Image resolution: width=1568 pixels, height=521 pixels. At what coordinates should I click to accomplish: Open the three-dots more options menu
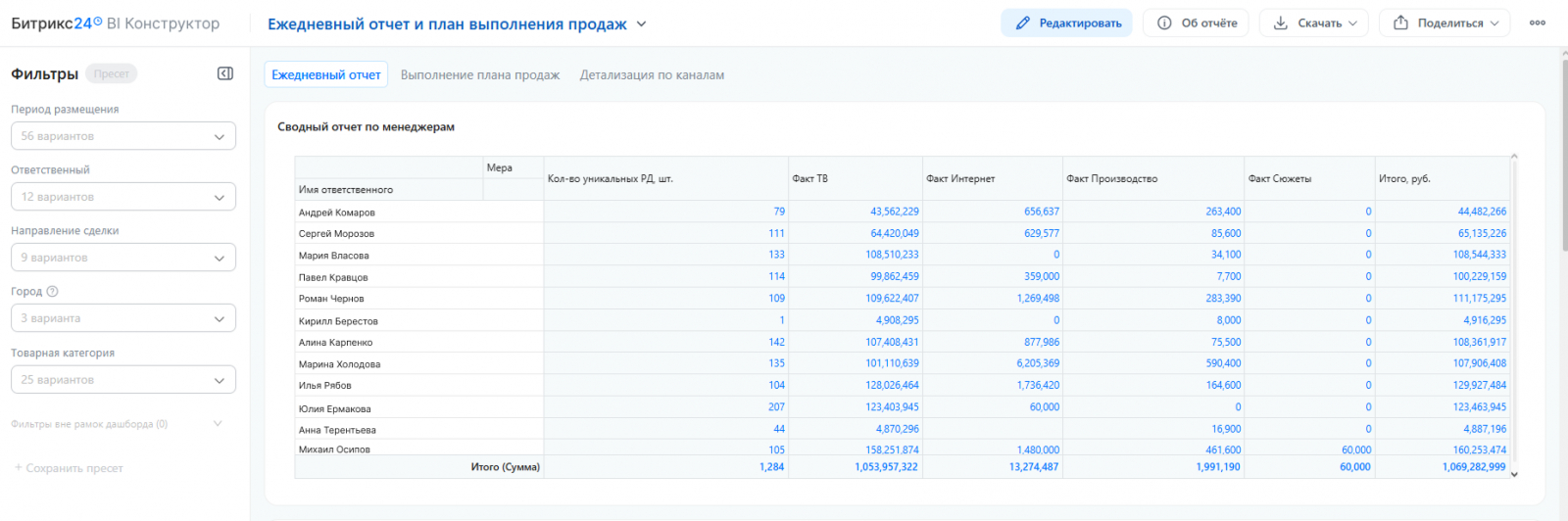[x=1538, y=24]
